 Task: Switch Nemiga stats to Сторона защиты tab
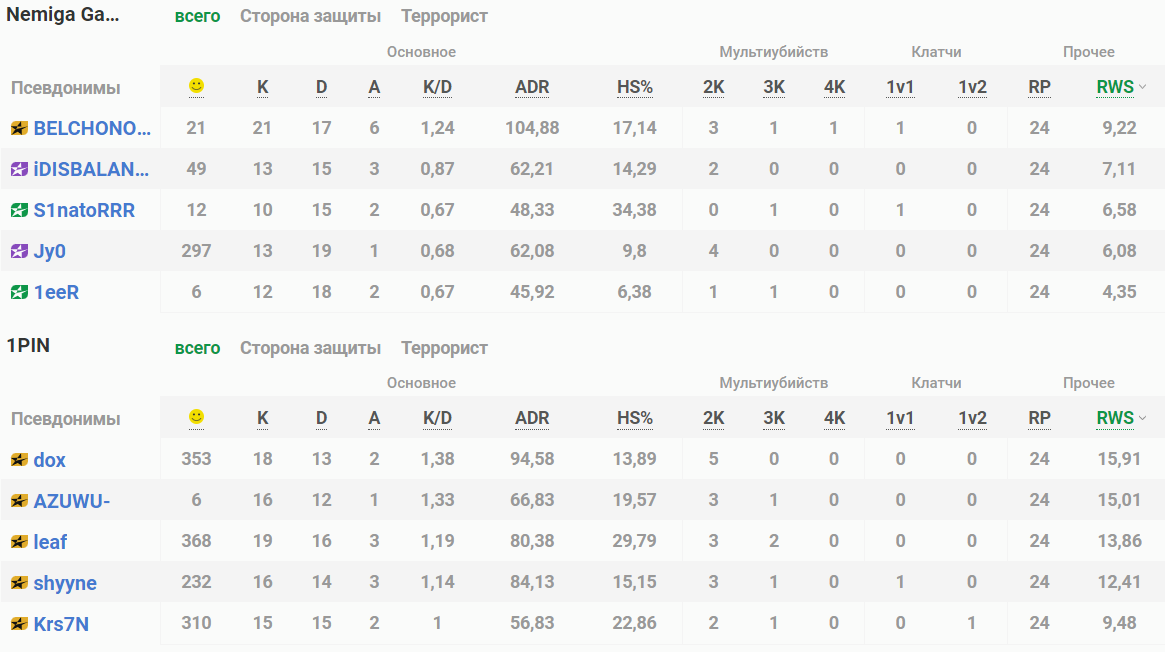(x=310, y=16)
